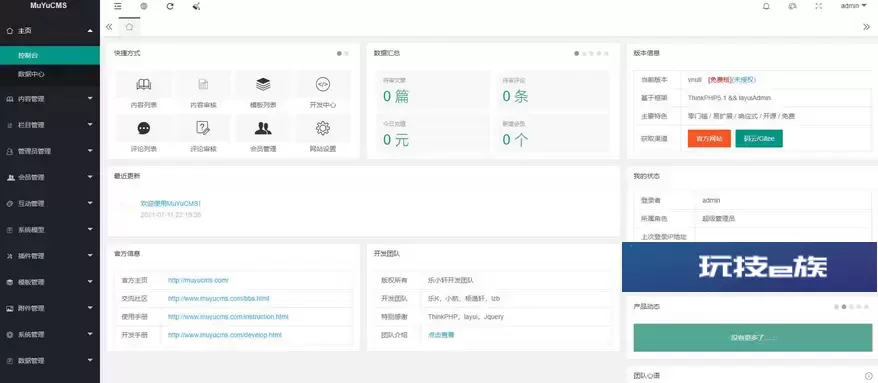Expand the 会员管理 sidebar menu arrow
Screen dimensions: 878x383
coord(90,178)
